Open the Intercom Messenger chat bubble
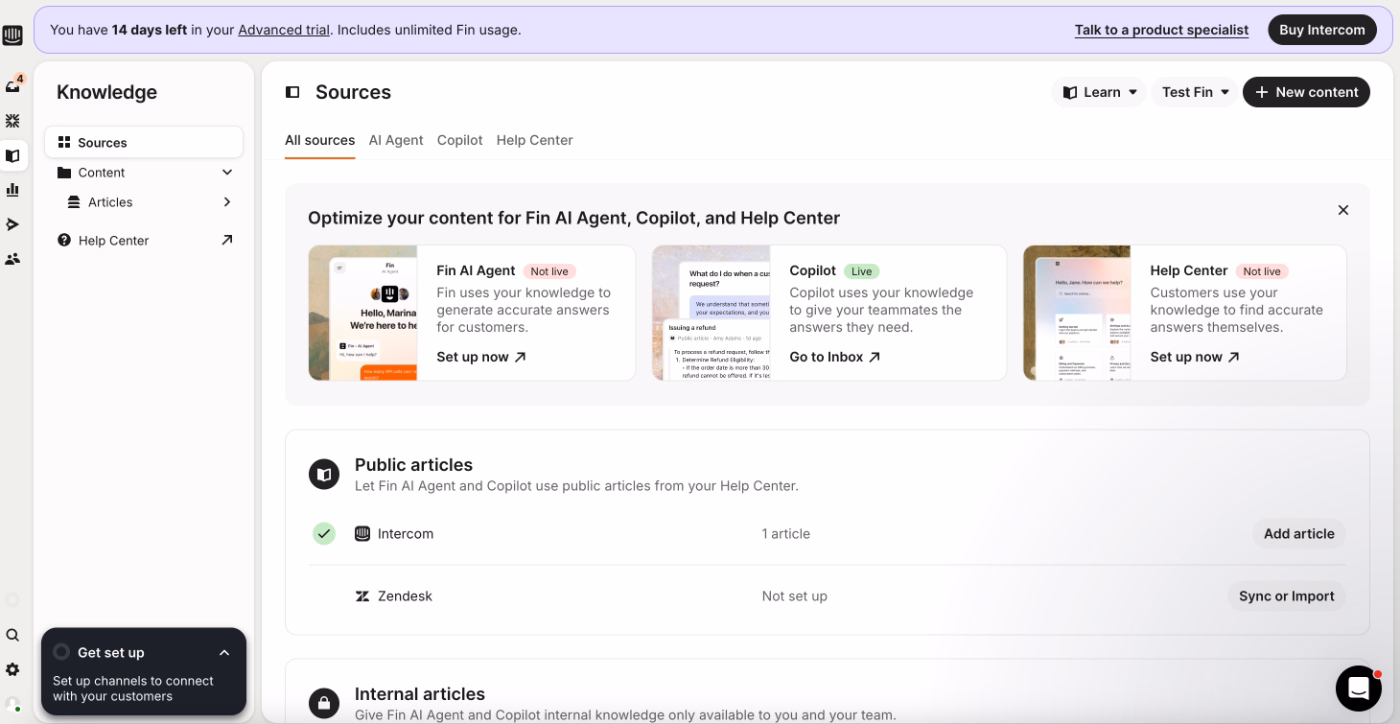 pyautogui.click(x=1358, y=687)
